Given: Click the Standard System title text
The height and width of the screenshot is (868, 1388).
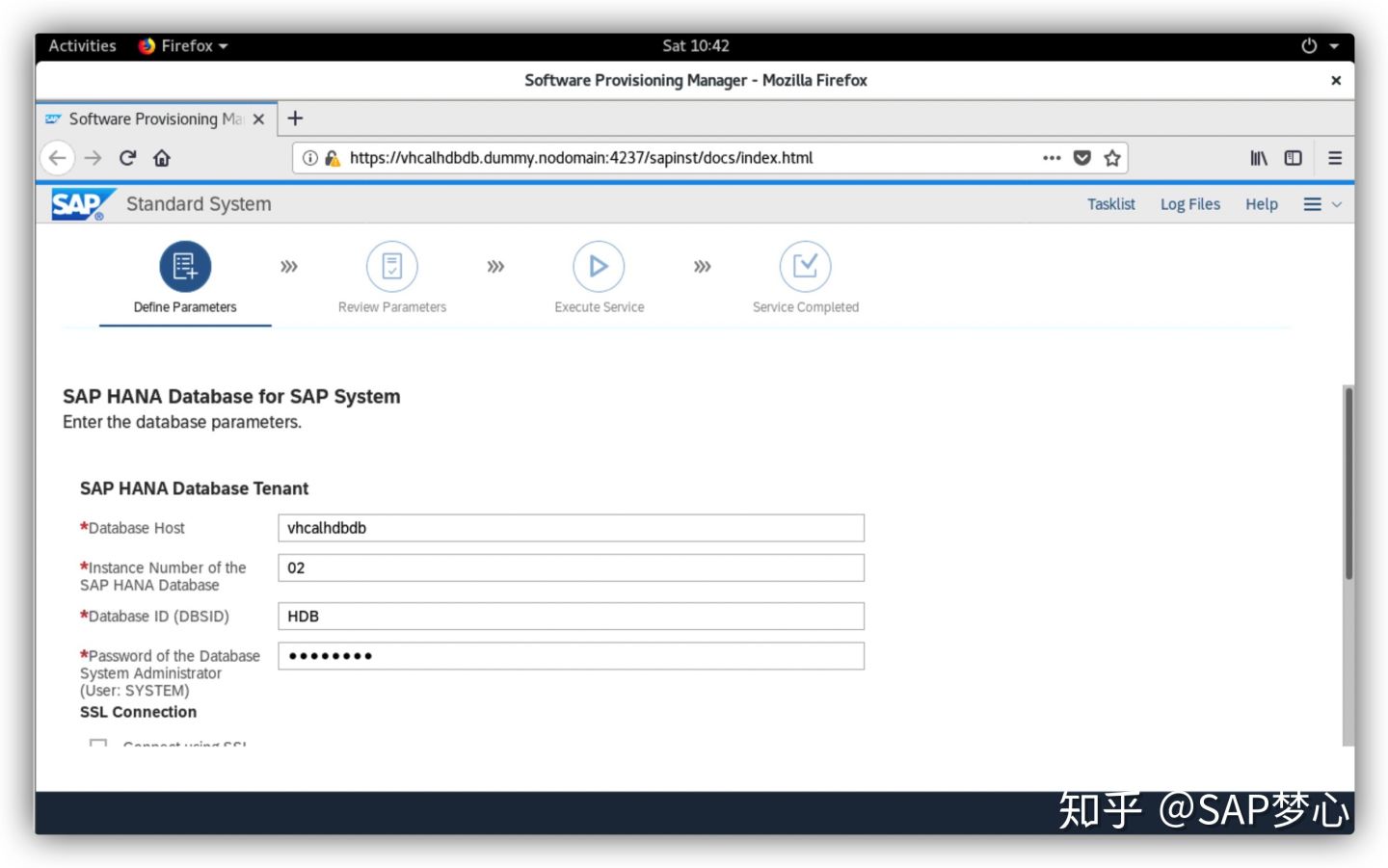Looking at the screenshot, I should 199,204.
